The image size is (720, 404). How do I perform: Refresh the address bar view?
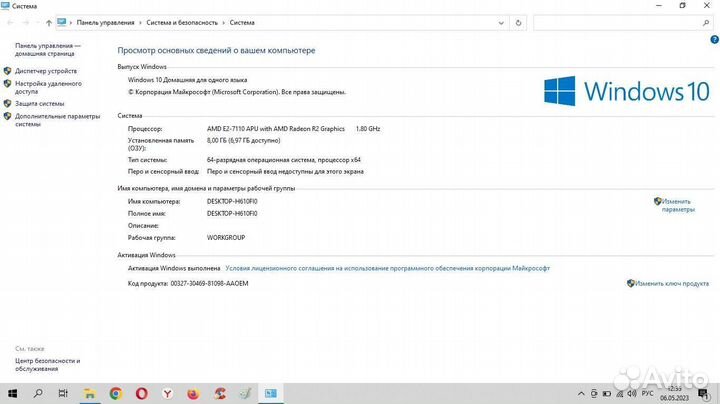click(518, 22)
